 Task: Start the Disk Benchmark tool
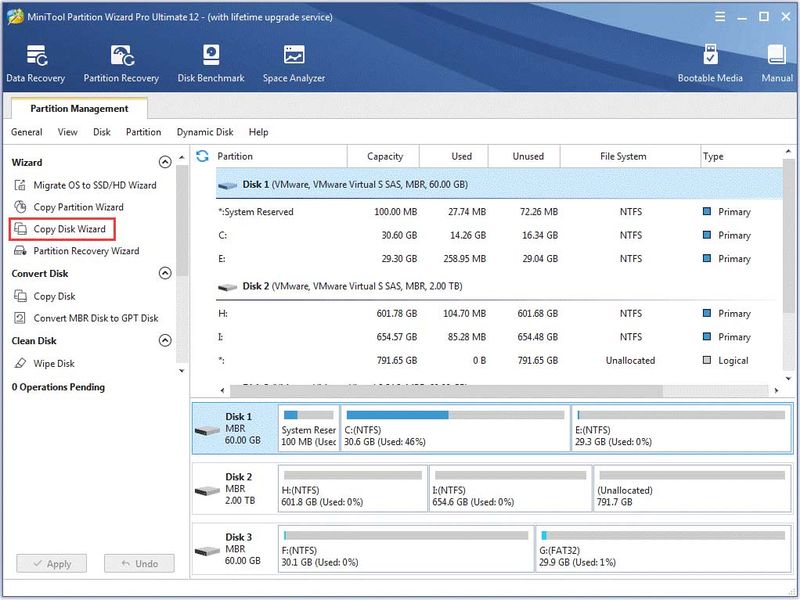(x=211, y=64)
